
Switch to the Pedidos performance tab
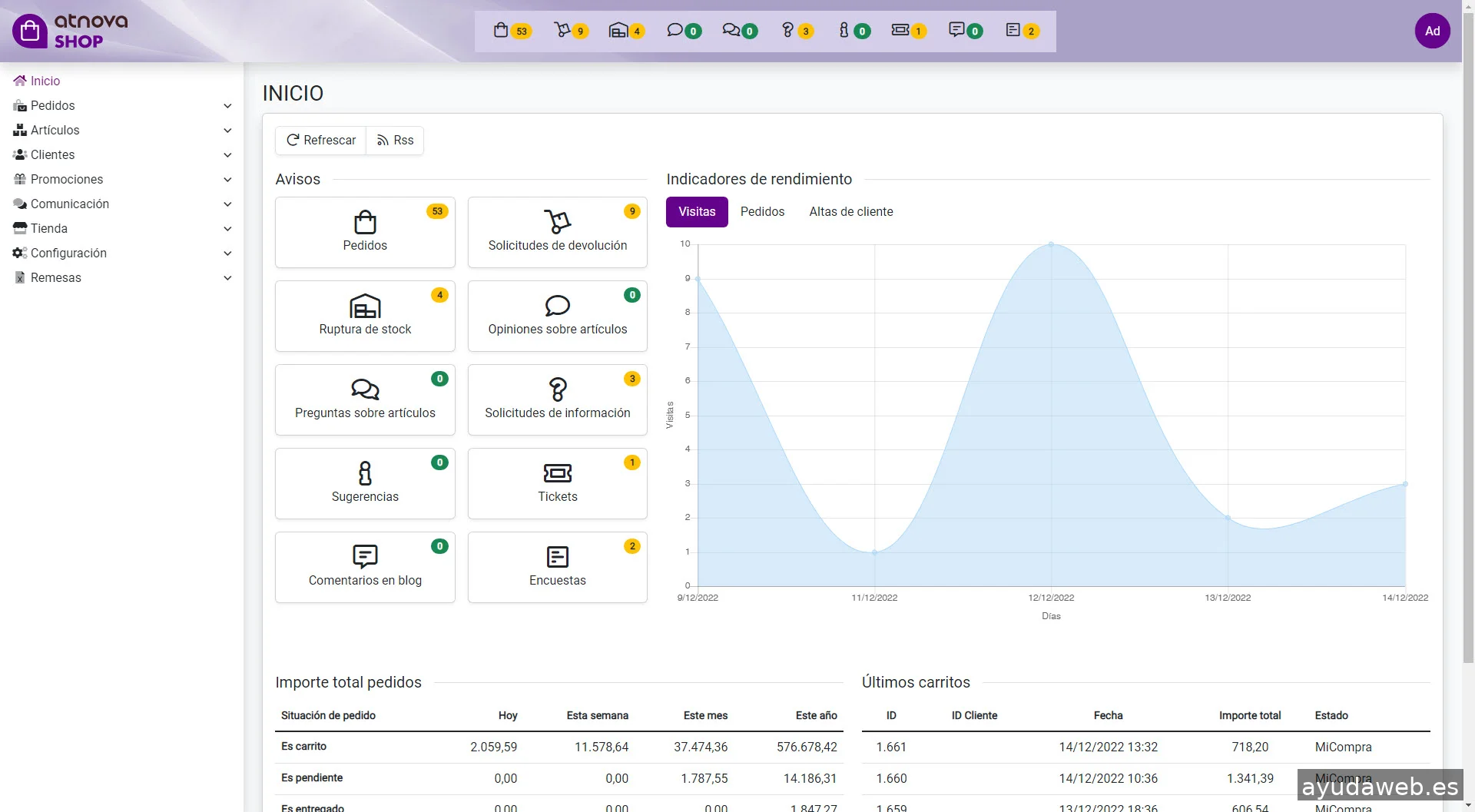(x=762, y=211)
